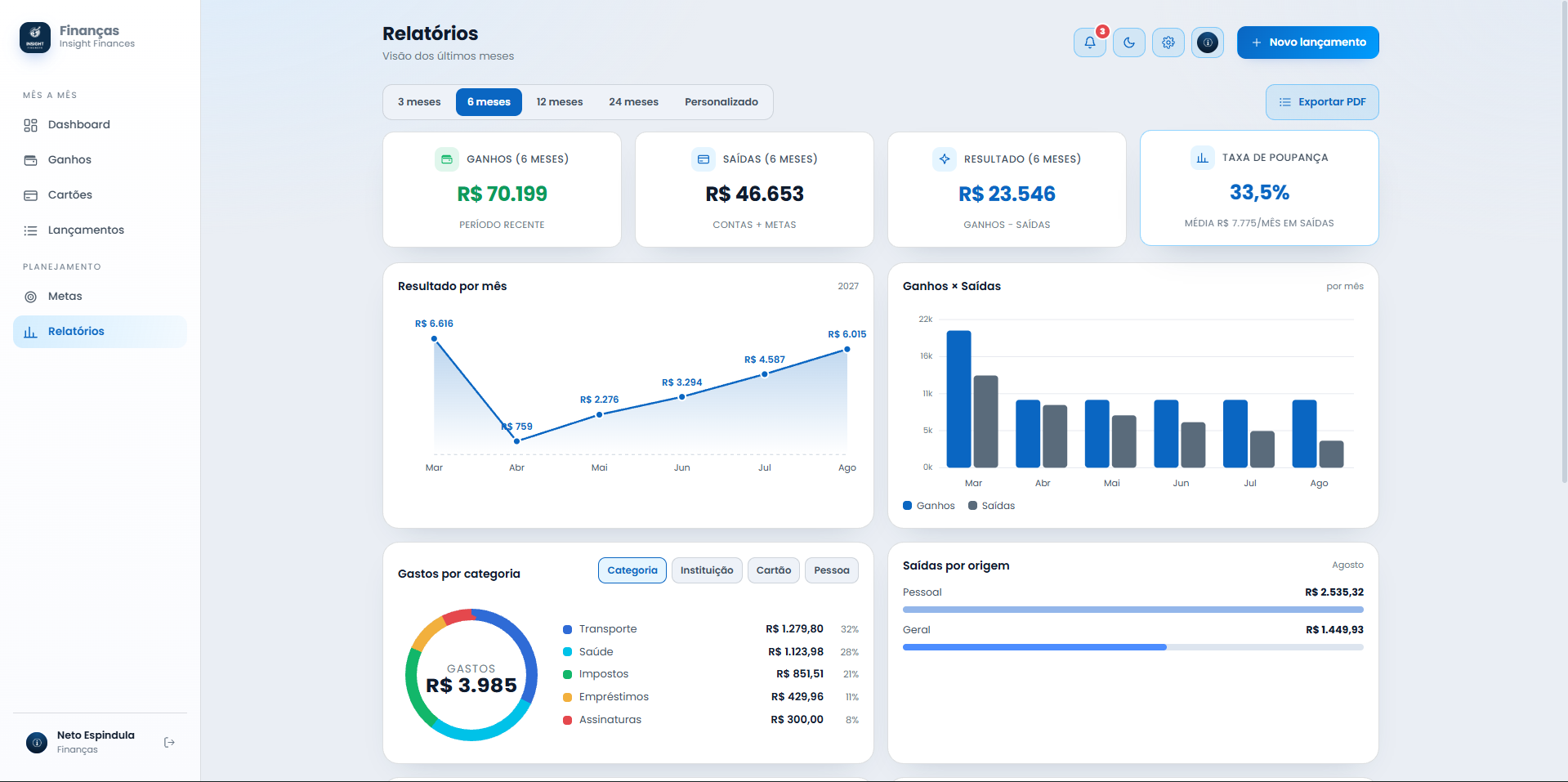Switch period to 24 meses
Viewport: 1568px width, 782px height.
(633, 102)
